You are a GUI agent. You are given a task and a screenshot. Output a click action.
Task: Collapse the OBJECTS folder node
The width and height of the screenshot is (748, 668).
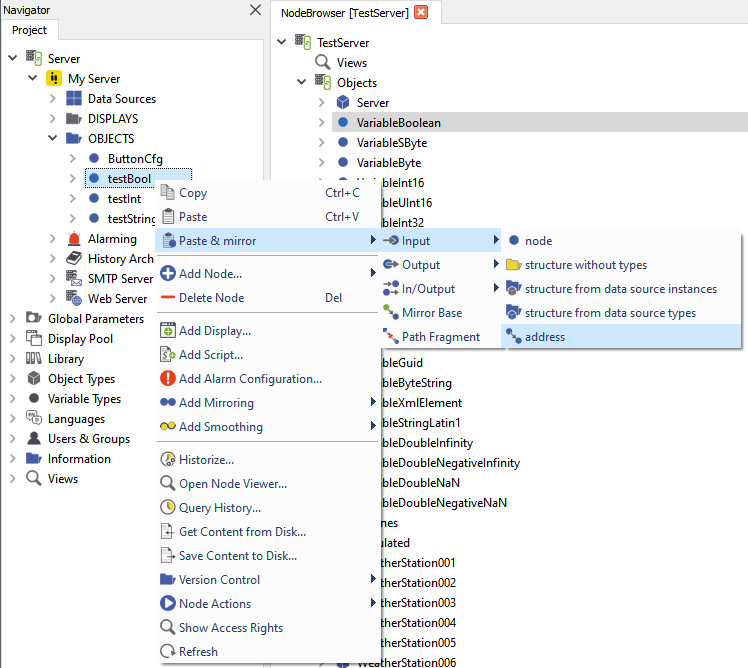tap(52, 138)
